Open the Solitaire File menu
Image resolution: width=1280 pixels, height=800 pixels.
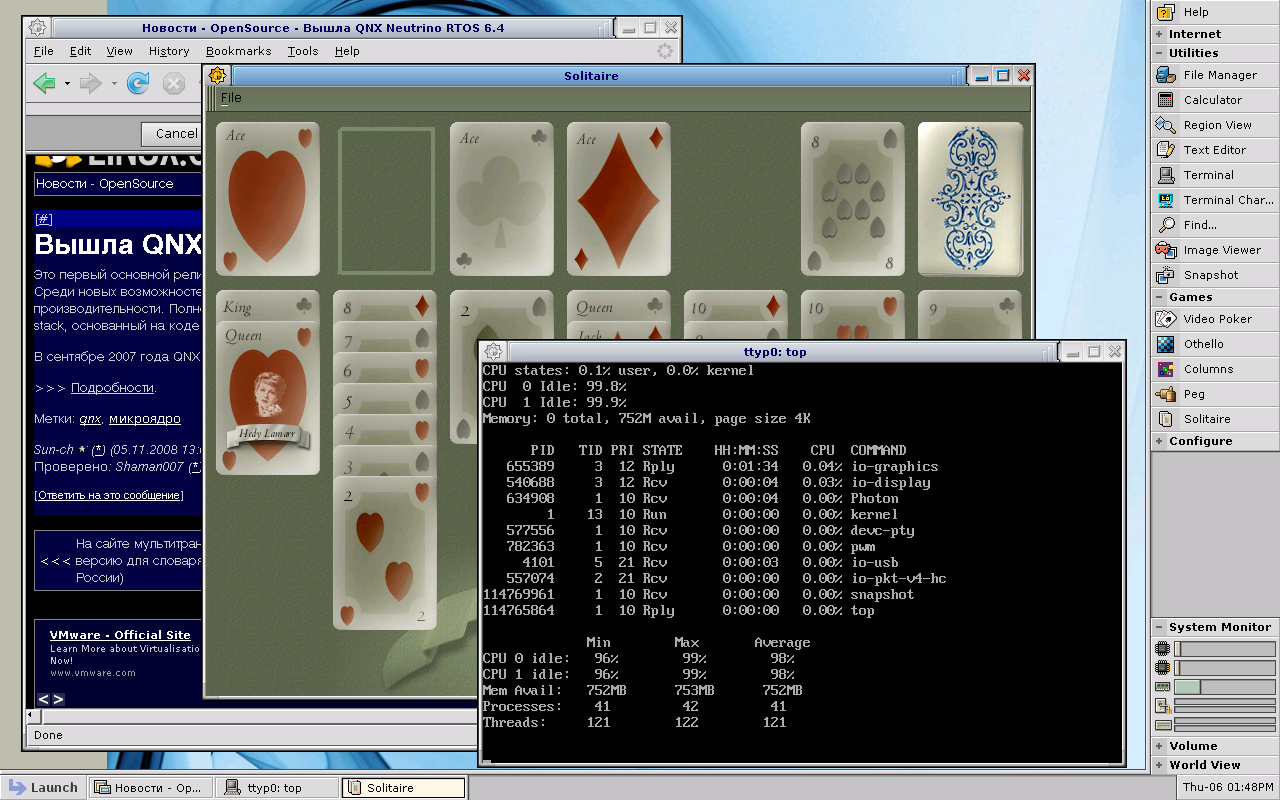coord(231,97)
